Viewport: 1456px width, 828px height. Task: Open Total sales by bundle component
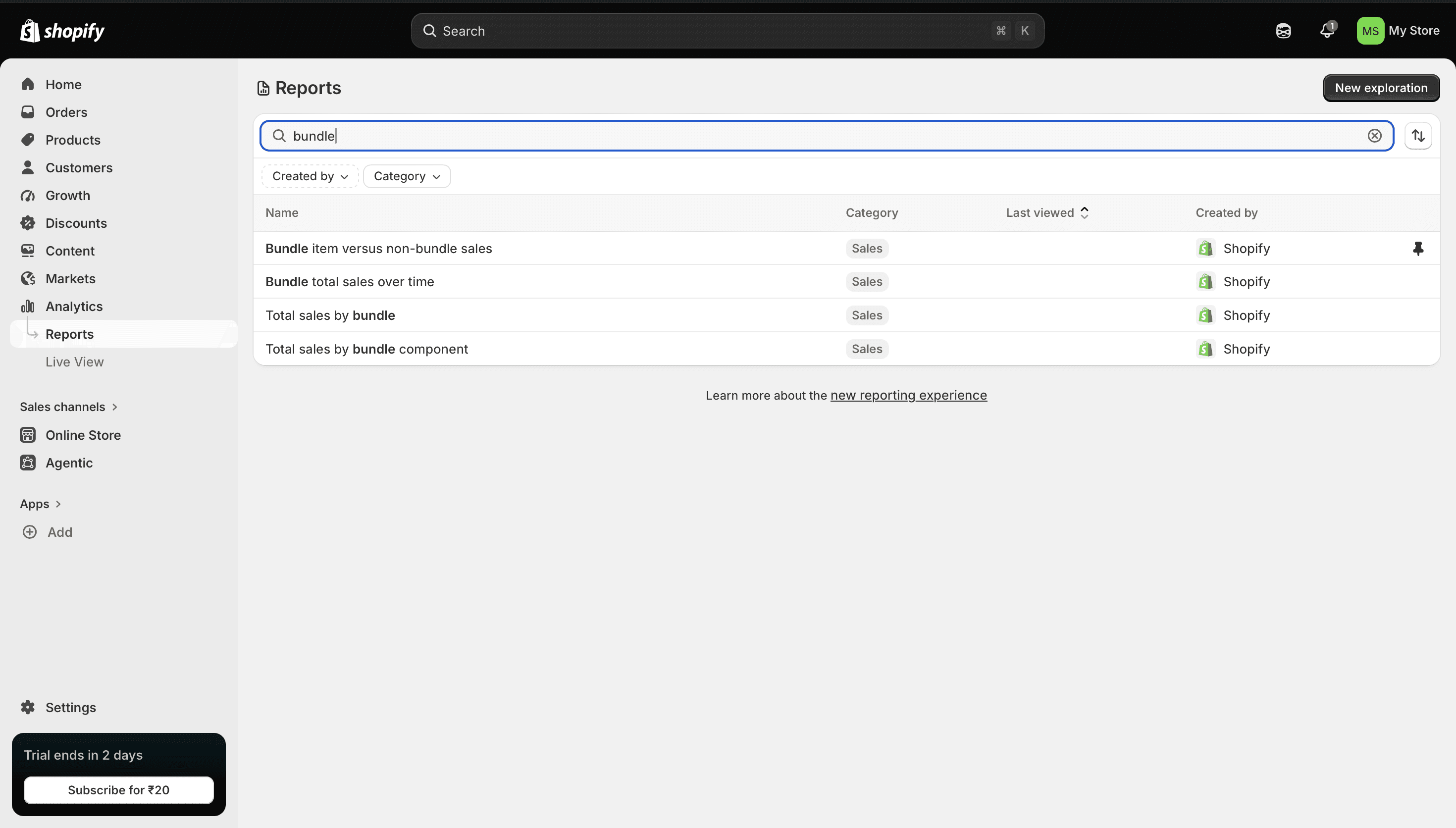(366, 349)
